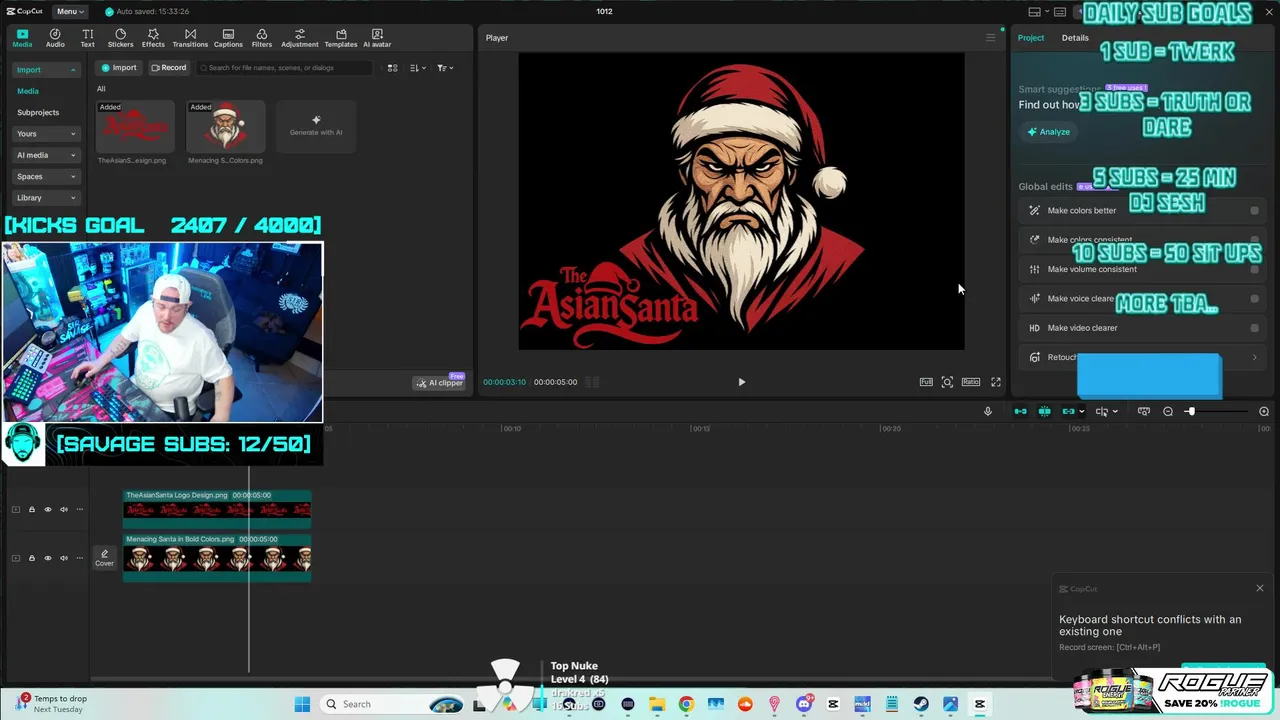This screenshot has width=1280, height=720.
Task: Open the media filter dropdown
Action: pyautogui.click(x=445, y=68)
